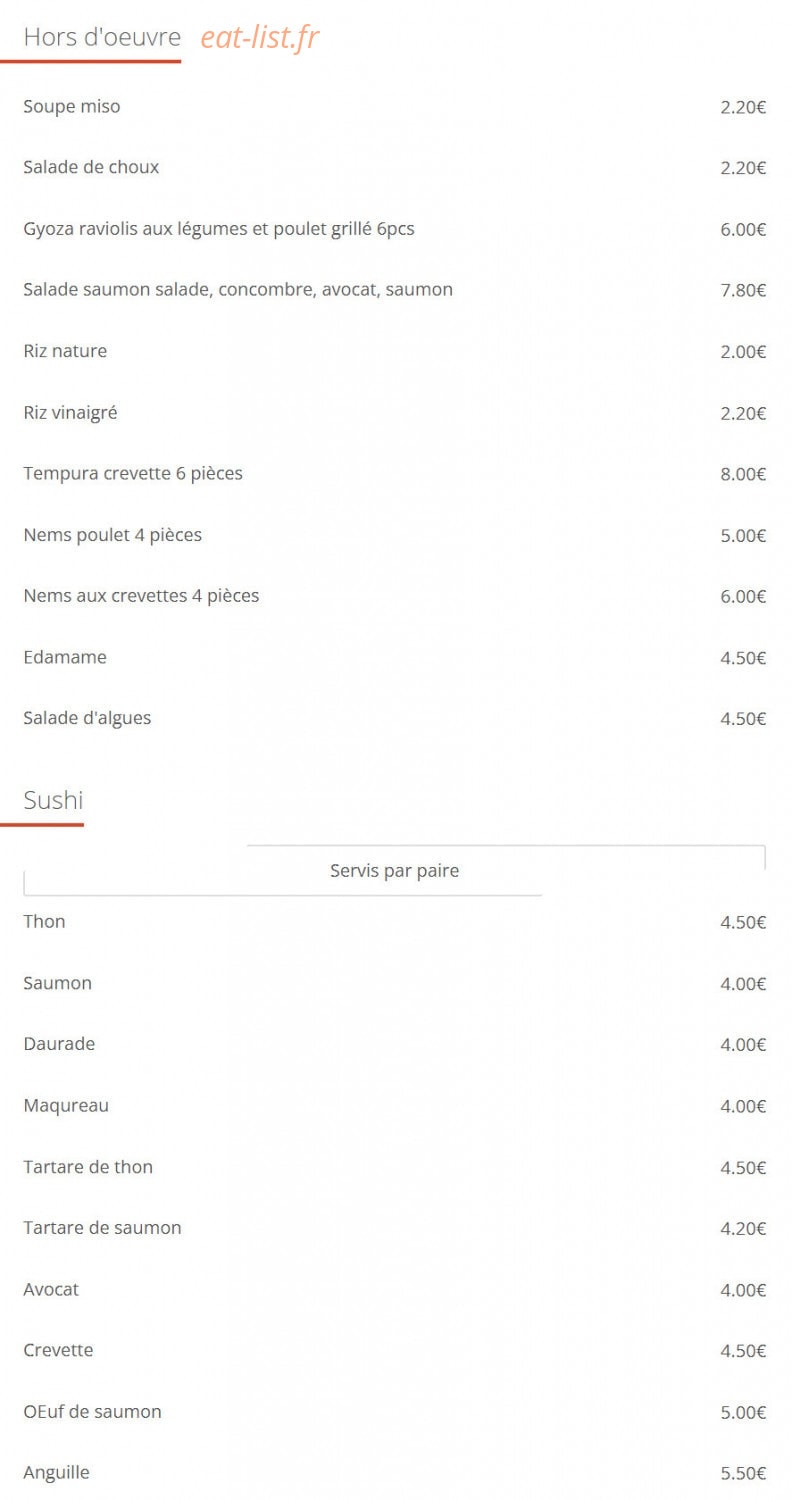Click the OEuf de saumon 5.00€ price

[x=743, y=1413]
